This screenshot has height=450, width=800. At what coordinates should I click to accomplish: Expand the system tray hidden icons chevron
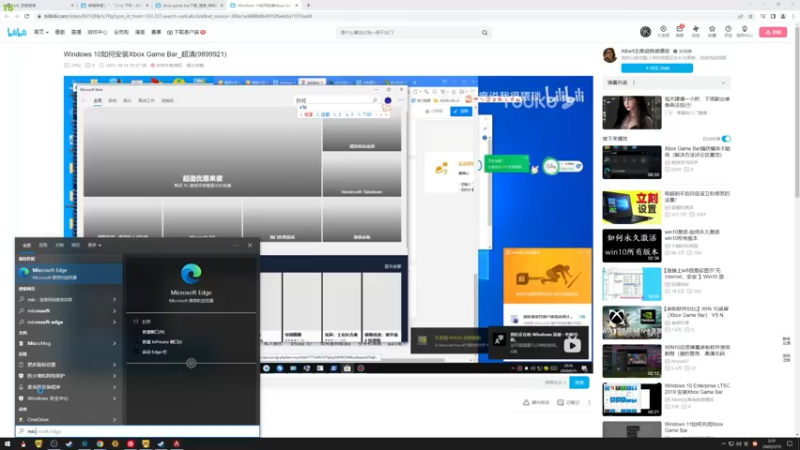723,444
